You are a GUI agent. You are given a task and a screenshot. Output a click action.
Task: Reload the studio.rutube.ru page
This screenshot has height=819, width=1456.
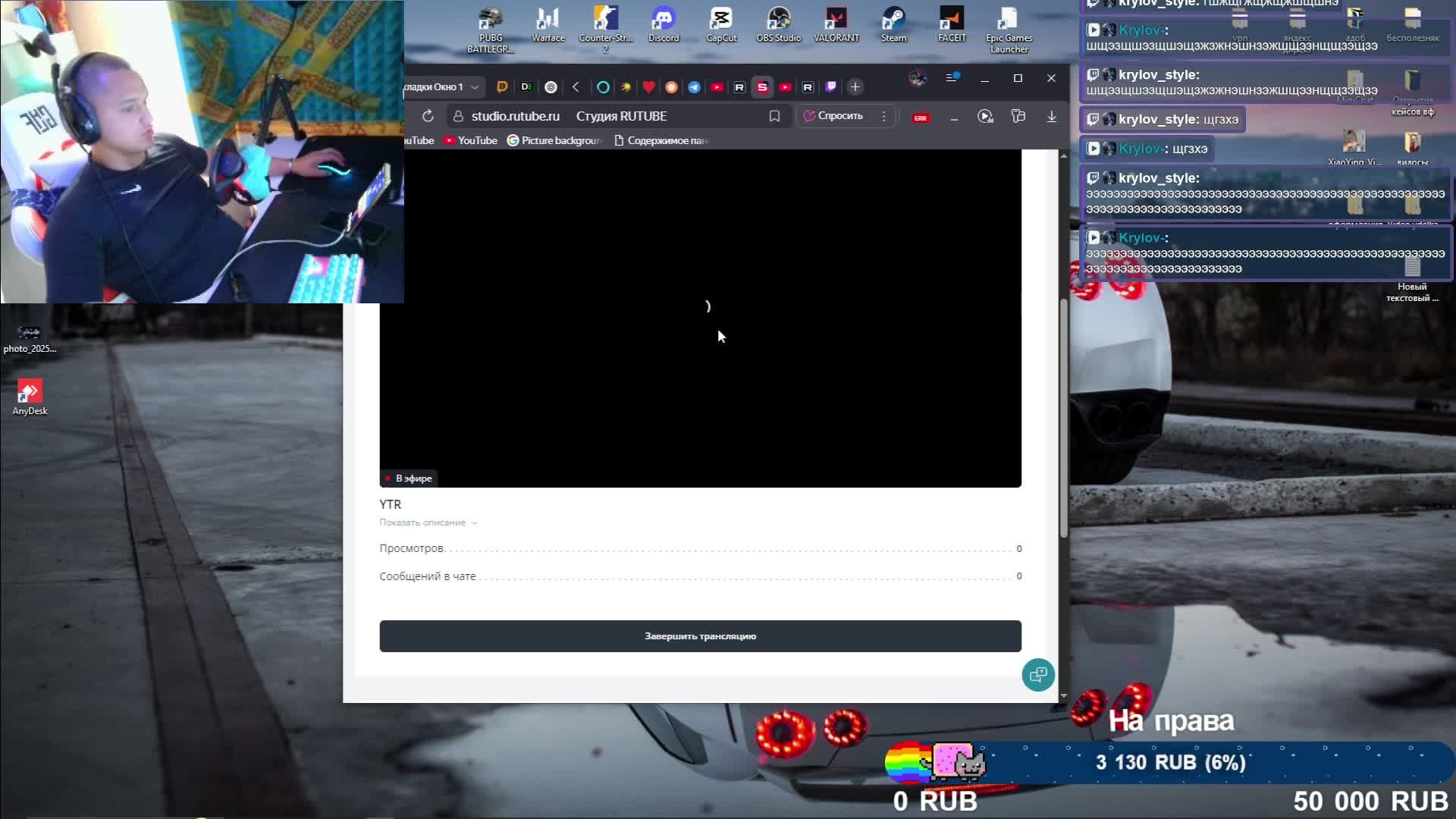428,116
